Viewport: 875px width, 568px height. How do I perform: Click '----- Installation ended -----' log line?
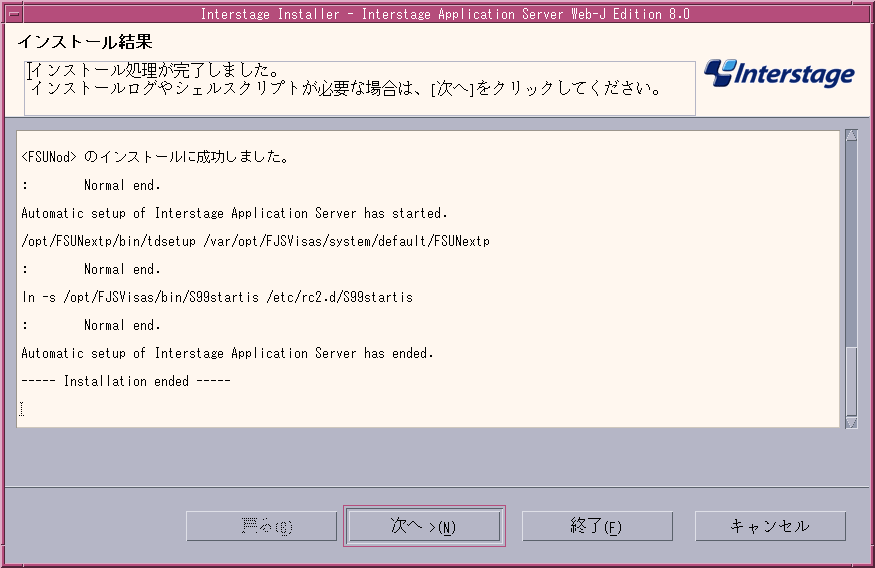click(126, 381)
